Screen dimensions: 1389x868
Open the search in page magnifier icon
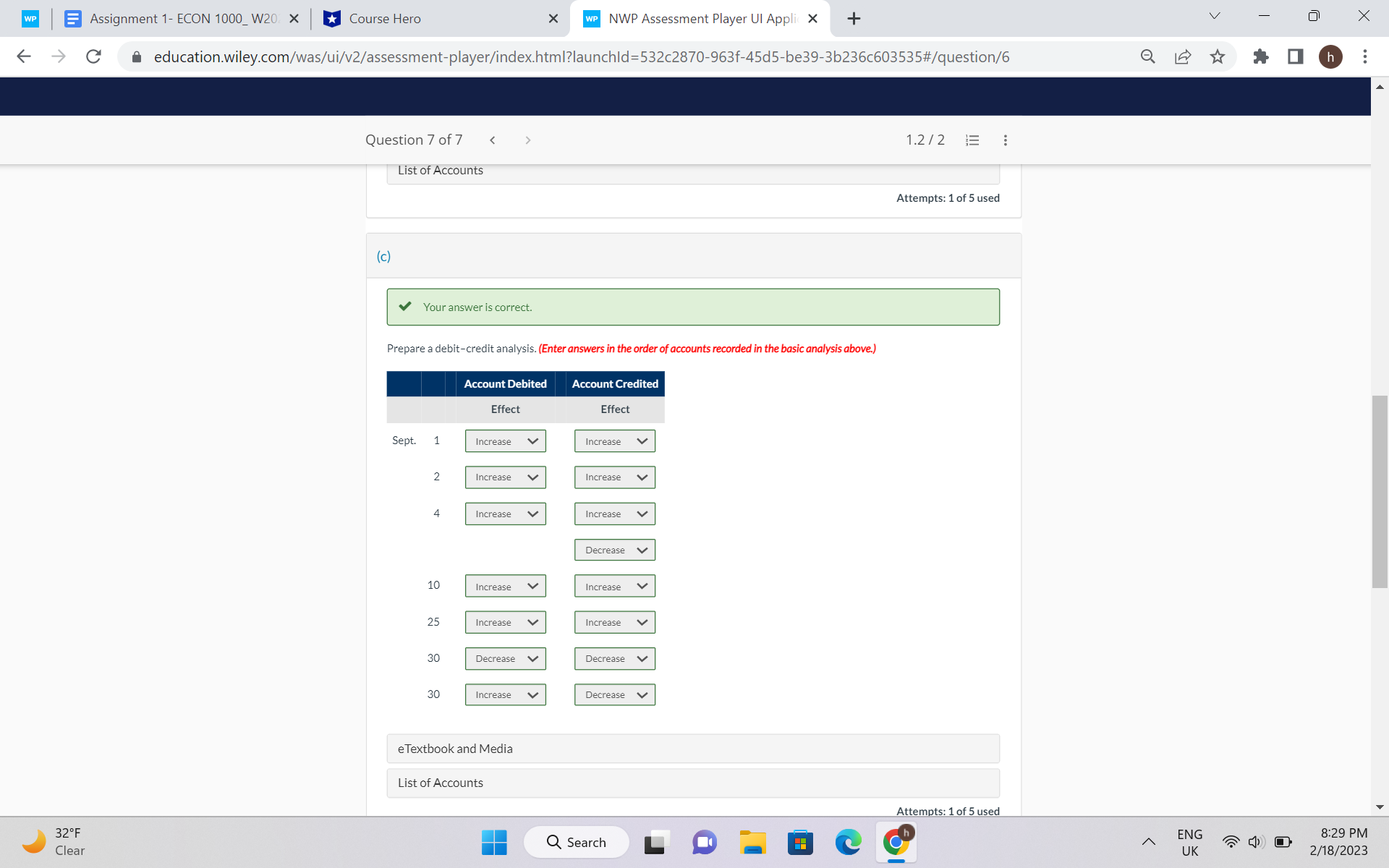pos(1147,56)
